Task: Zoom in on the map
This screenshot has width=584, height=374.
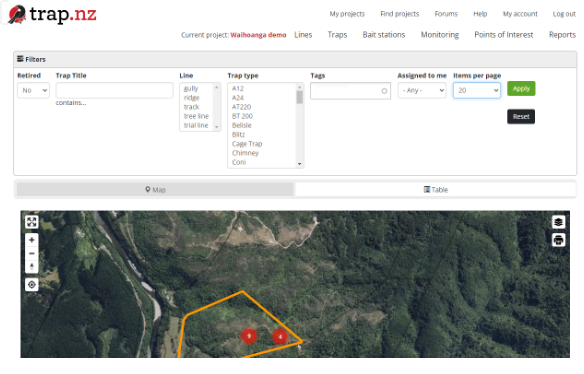Action: point(32,240)
